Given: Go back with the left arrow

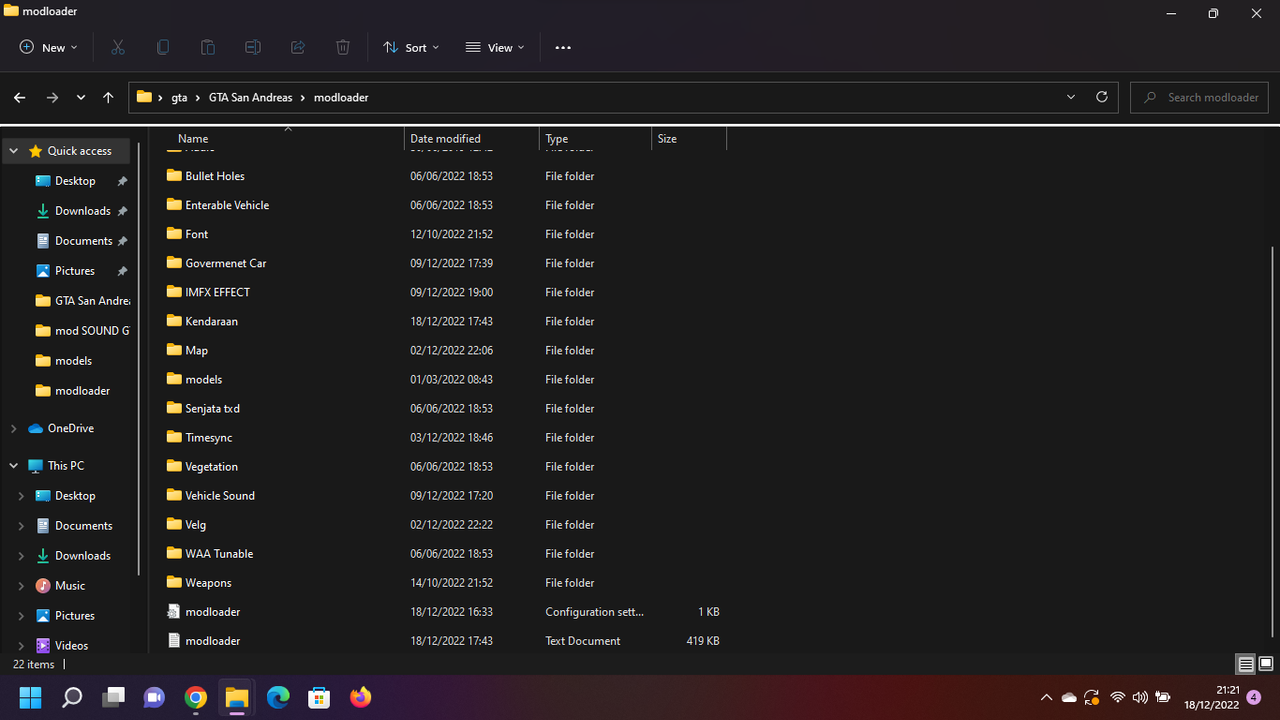Looking at the screenshot, I should pyautogui.click(x=19, y=97).
